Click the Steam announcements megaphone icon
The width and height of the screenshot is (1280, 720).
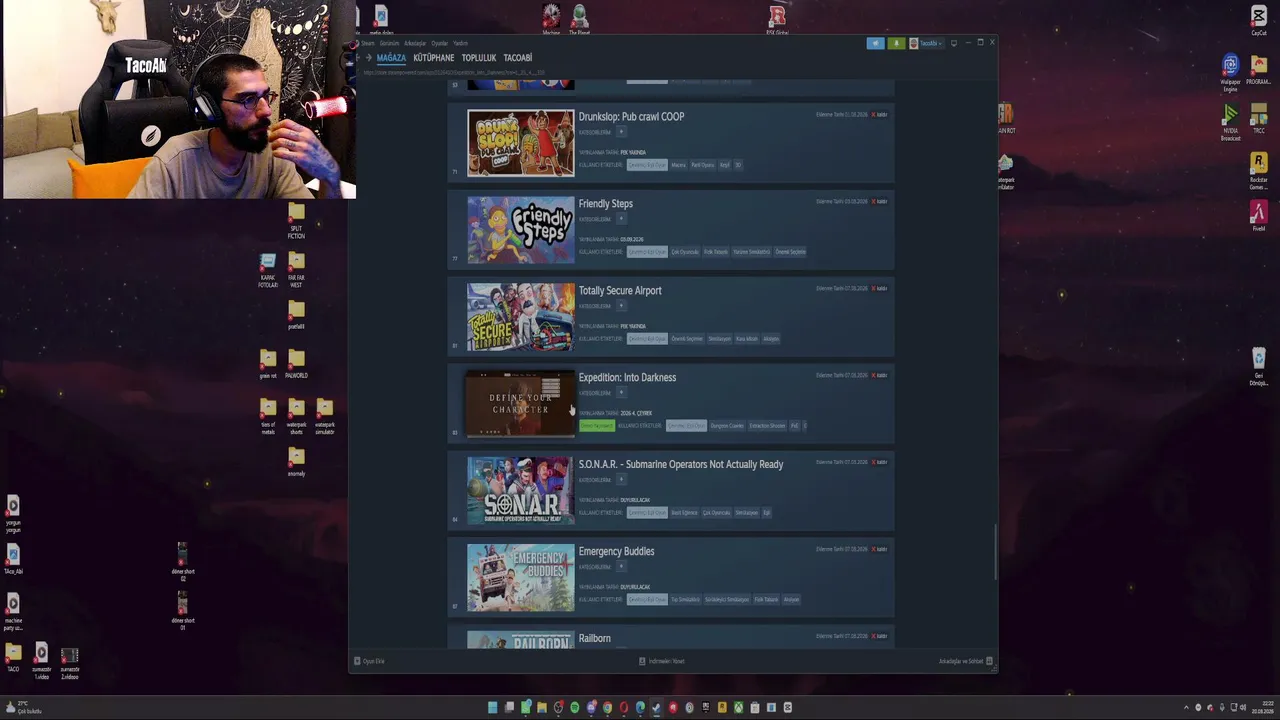[876, 43]
